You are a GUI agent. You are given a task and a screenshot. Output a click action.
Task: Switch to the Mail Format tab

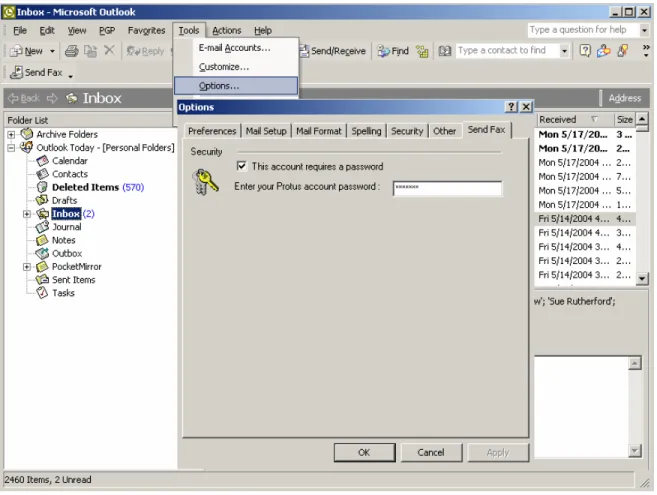318,131
